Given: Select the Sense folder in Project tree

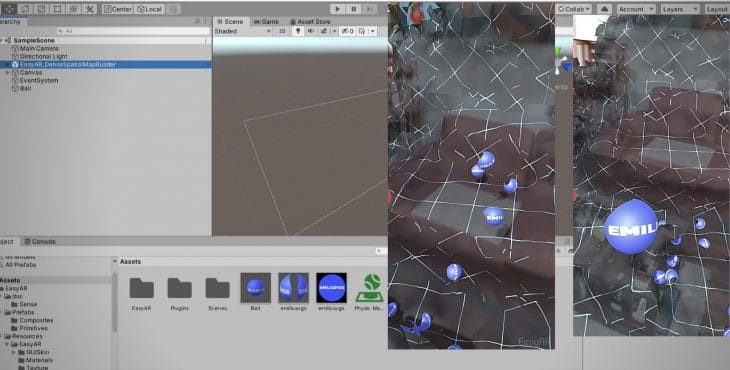Looking at the screenshot, I should click(28, 304).
